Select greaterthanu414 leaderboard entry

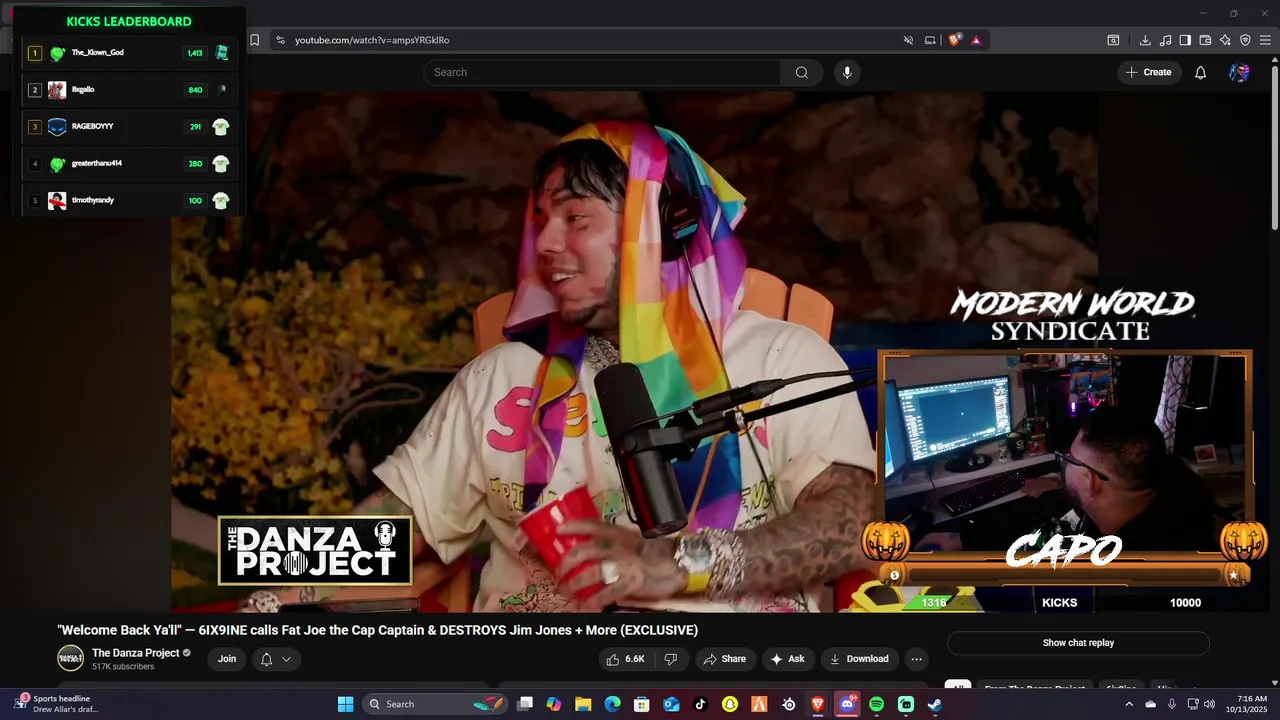[128, 164]
